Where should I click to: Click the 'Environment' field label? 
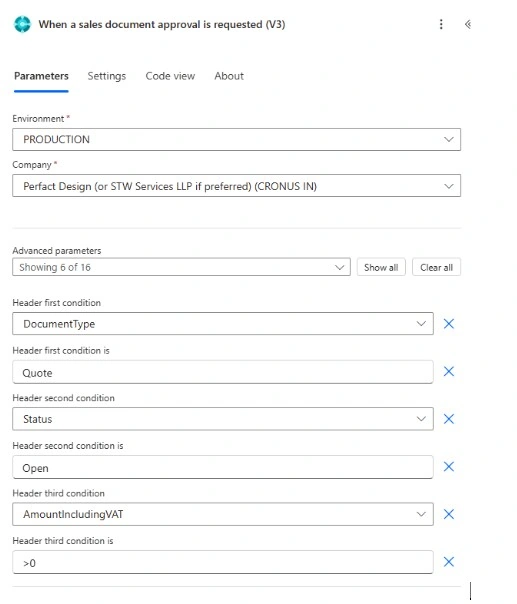point(38,119)
